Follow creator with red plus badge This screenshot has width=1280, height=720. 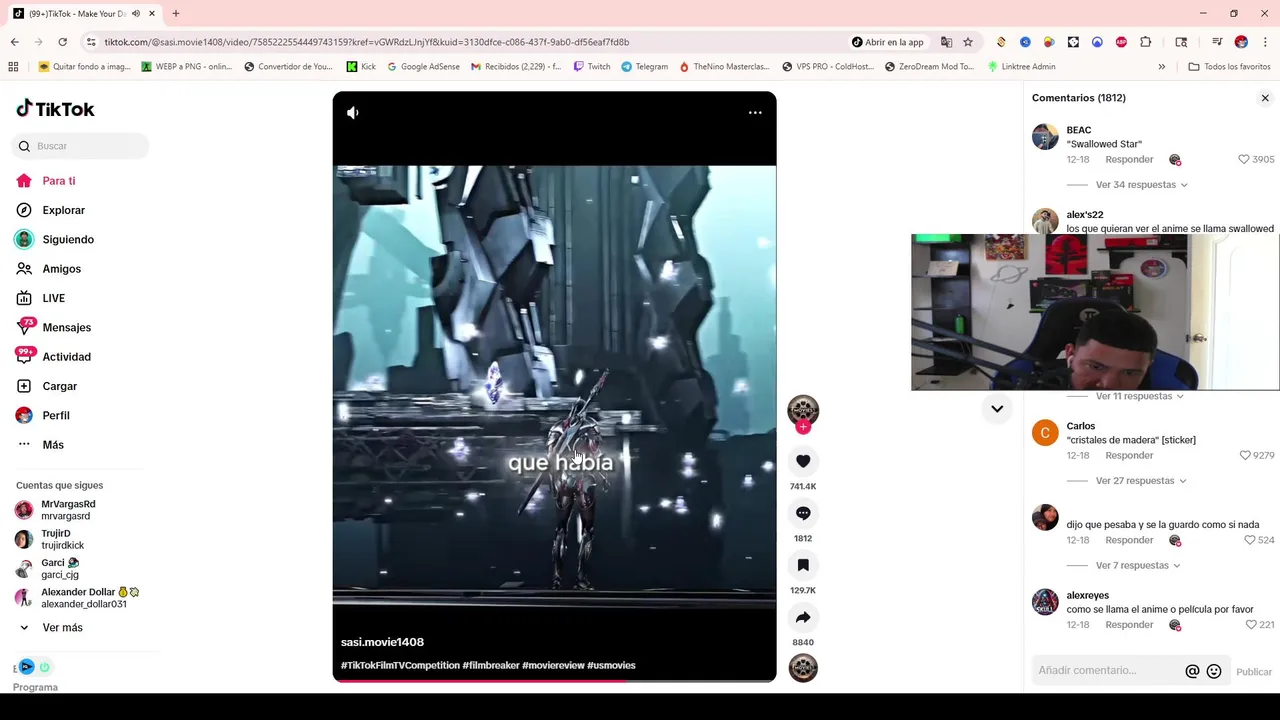[803, 427]
